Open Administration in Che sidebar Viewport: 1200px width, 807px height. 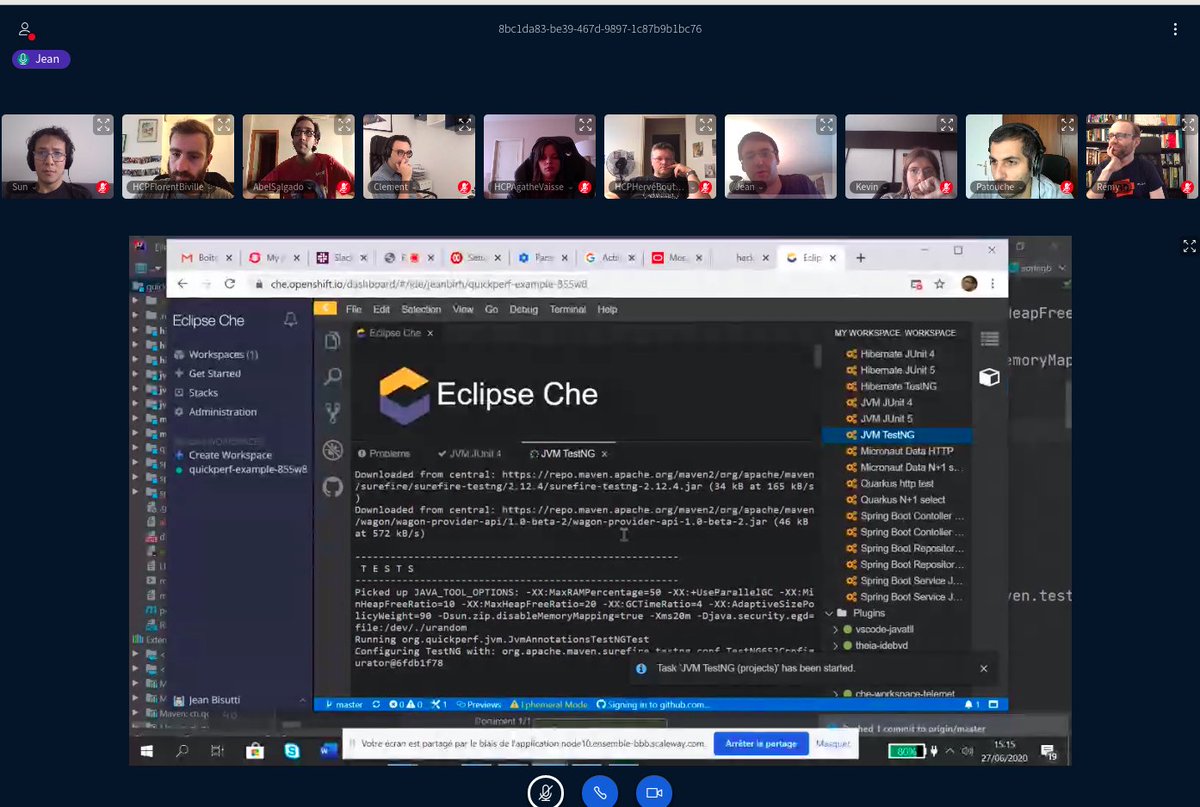point(215,412)
